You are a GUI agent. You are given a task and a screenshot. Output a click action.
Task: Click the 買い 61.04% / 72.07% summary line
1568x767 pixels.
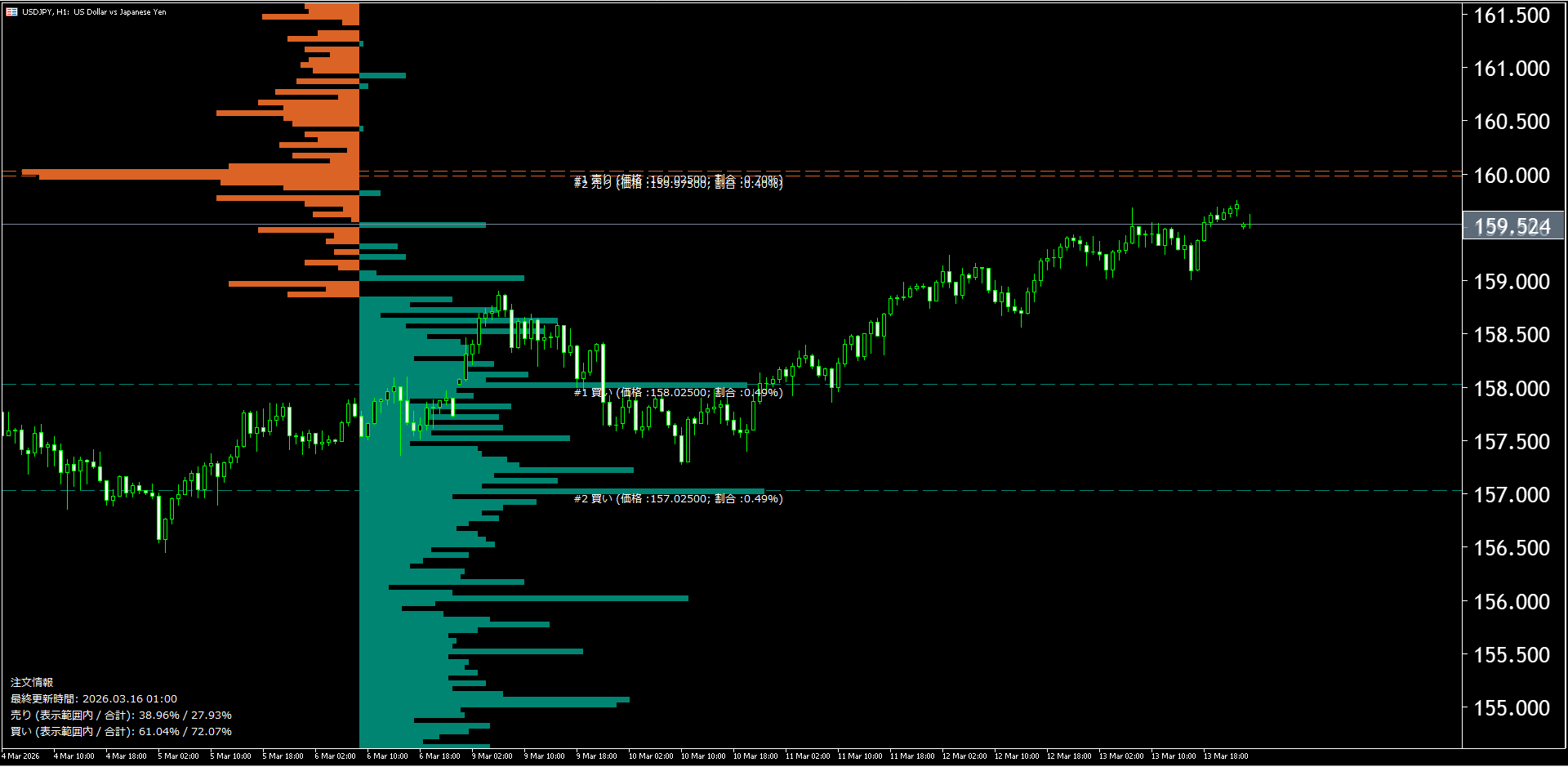tap(121, 732)
